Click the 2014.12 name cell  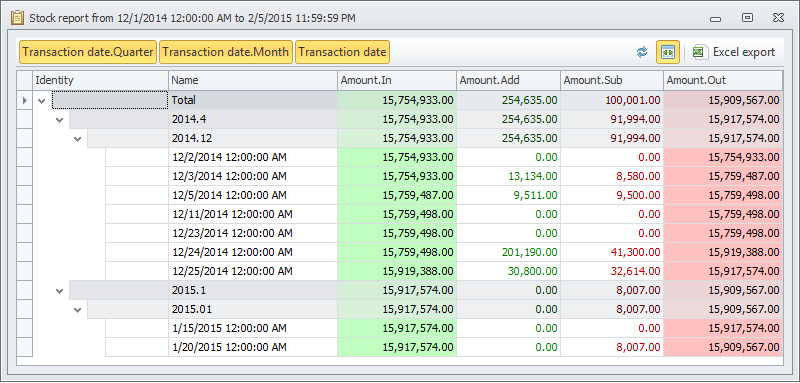click(253, 139)
